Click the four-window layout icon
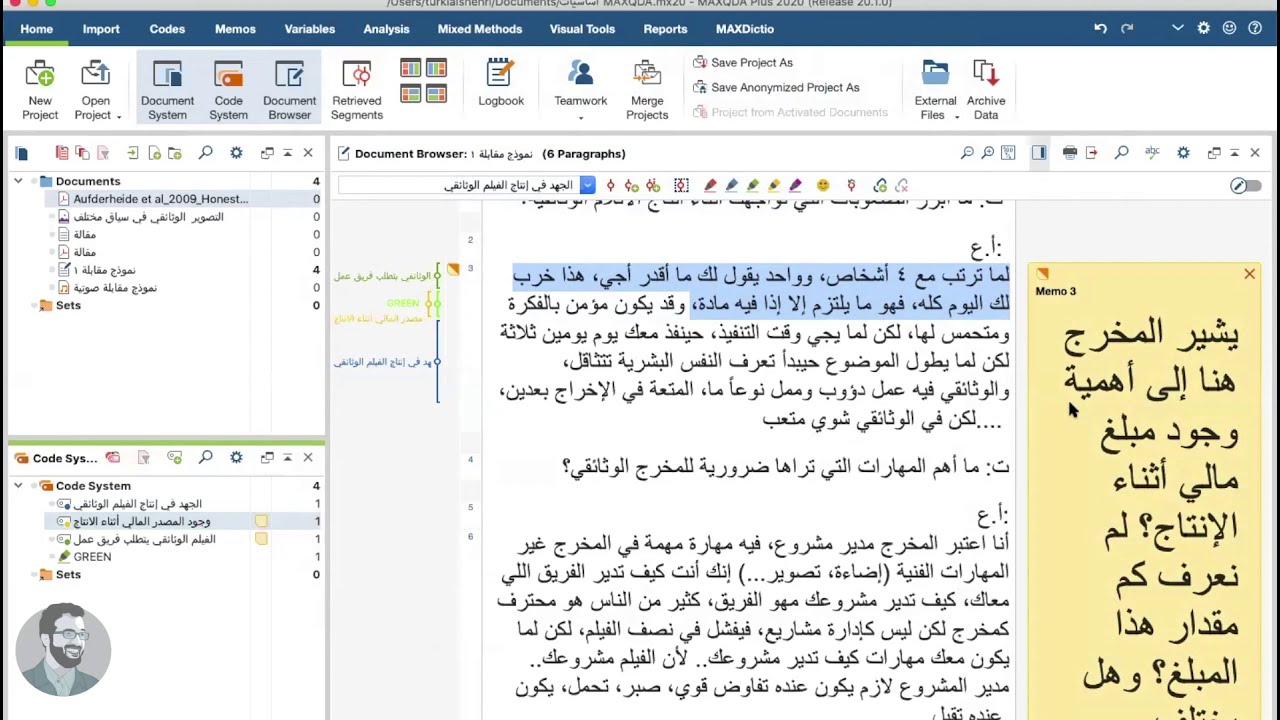 tap(423, 81)
